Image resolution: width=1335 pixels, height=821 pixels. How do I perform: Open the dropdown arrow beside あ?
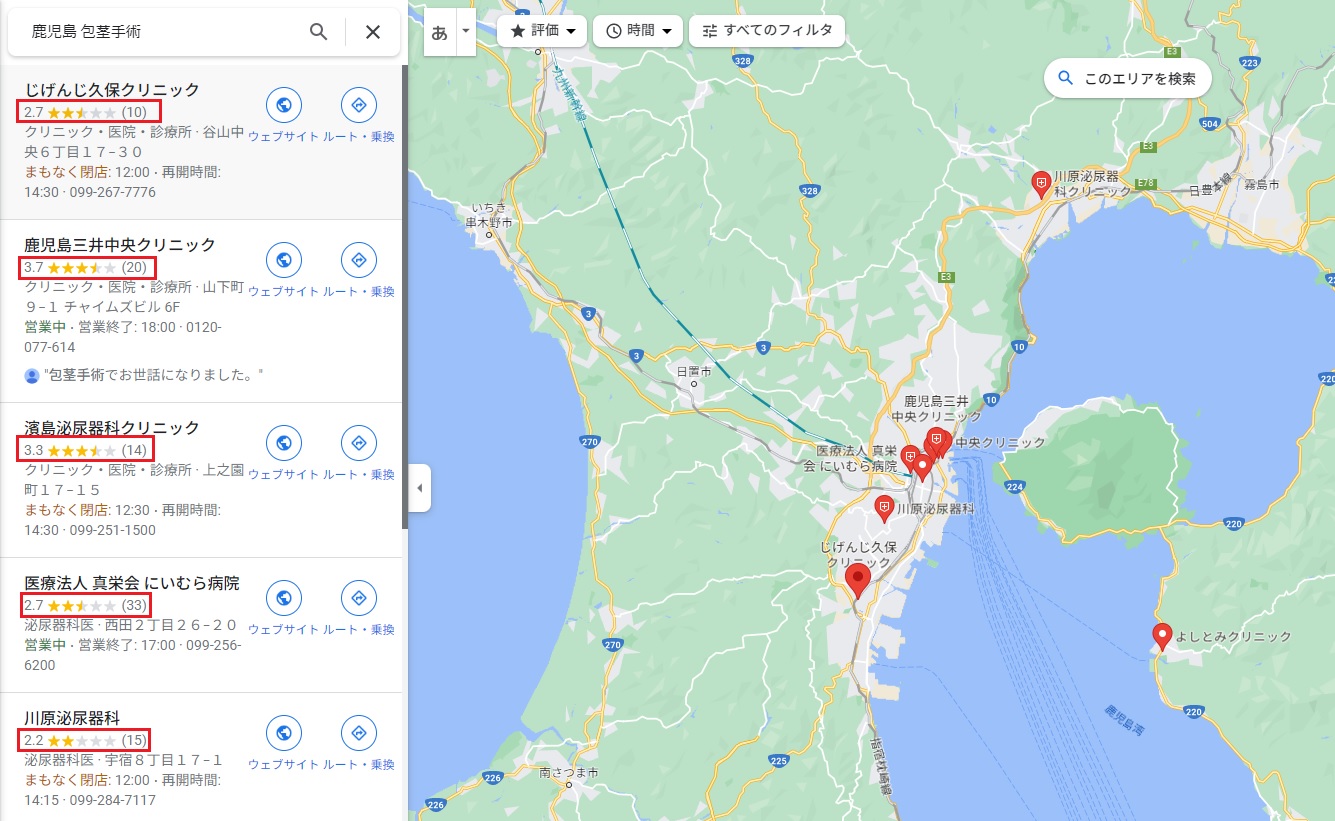click(x=465, y=31)
